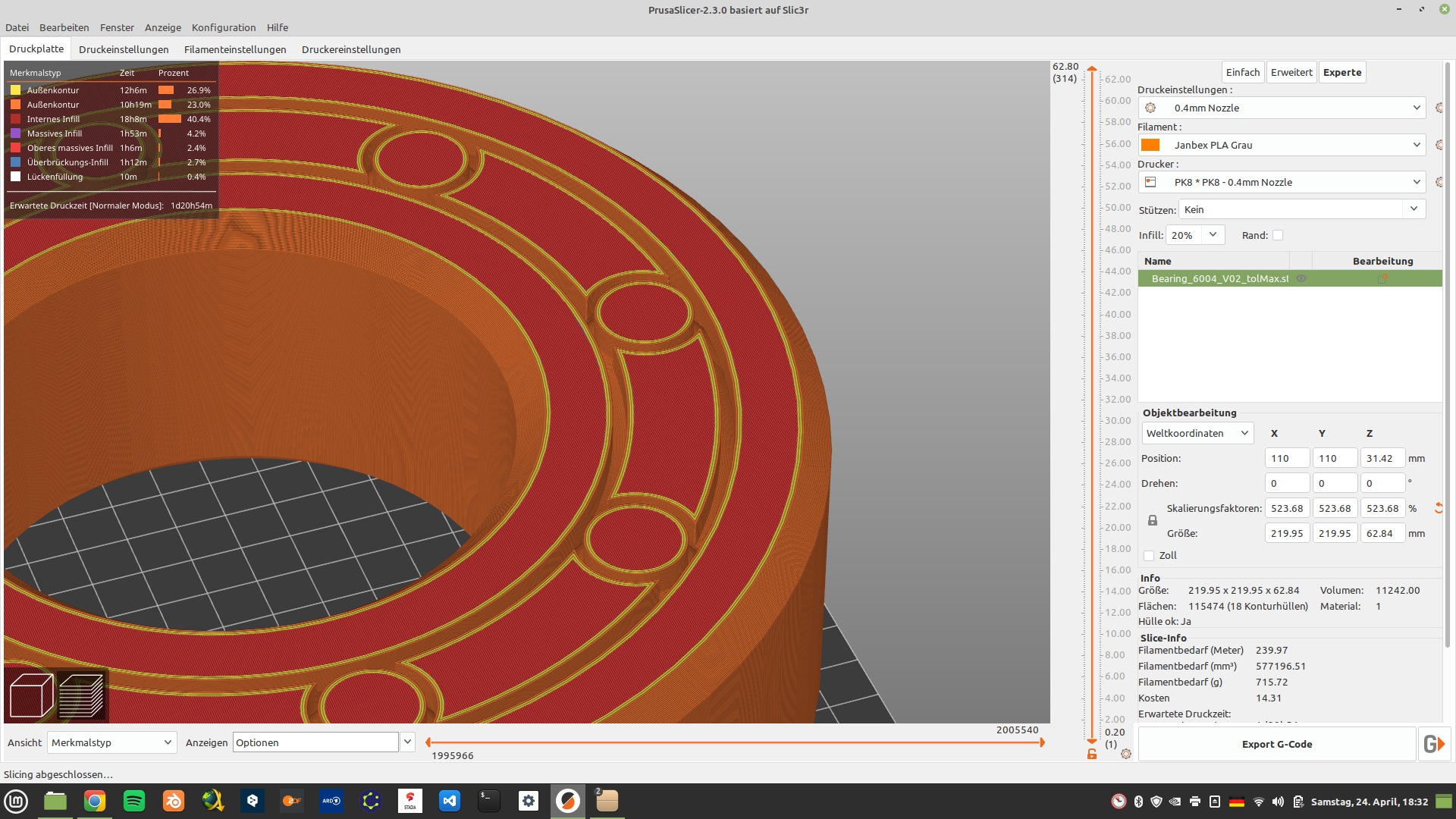Toggle visibility of Bearing_6004_V02_tolMax object
The image size is (1456, 819).
[x=1301, y=278]
